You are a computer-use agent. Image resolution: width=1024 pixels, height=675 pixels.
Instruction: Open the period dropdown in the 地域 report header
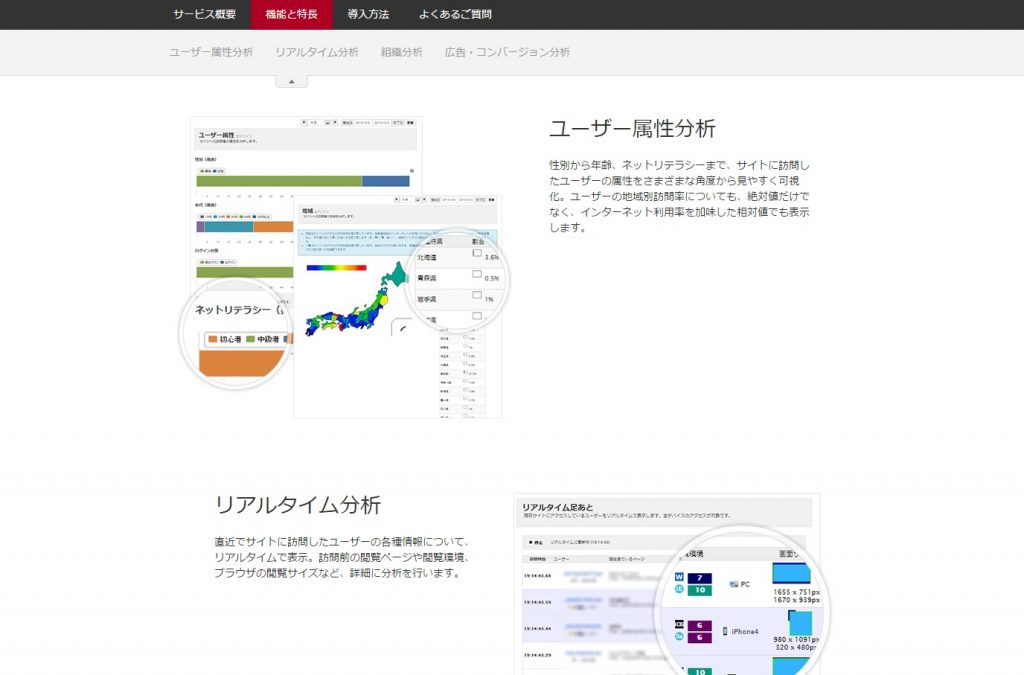tap(416, 199)
